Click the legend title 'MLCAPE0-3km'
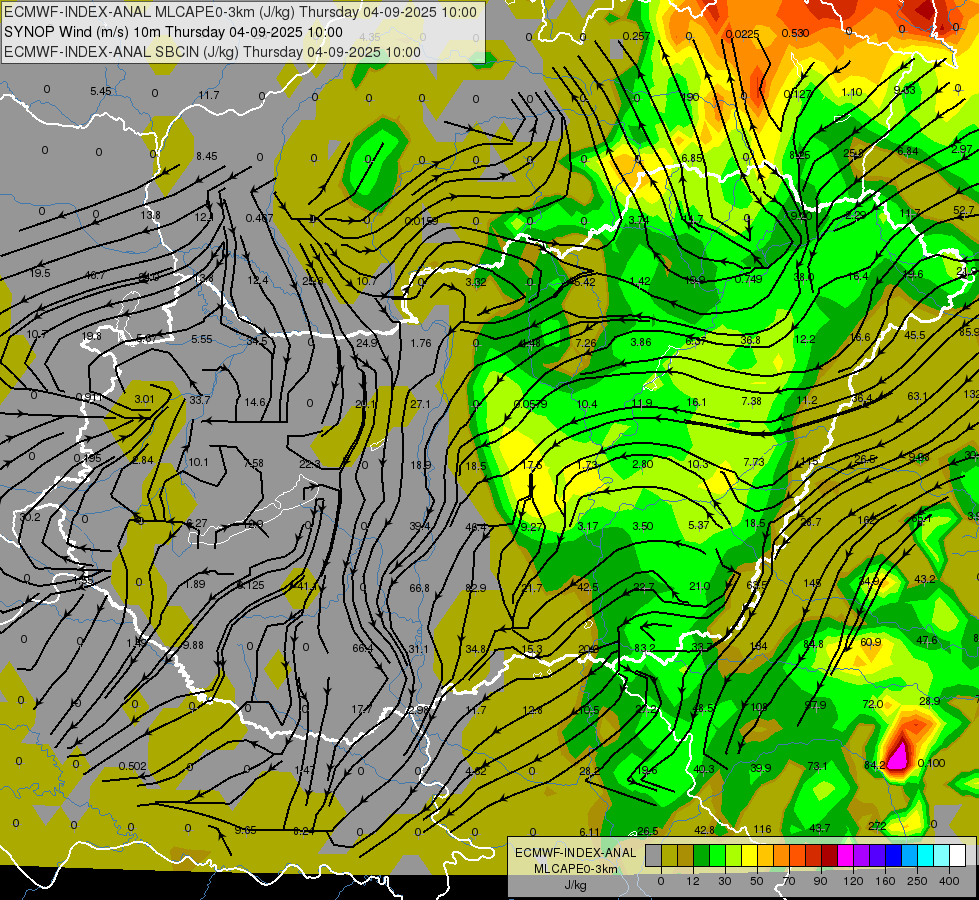The image size is (979, 900). 575,869
